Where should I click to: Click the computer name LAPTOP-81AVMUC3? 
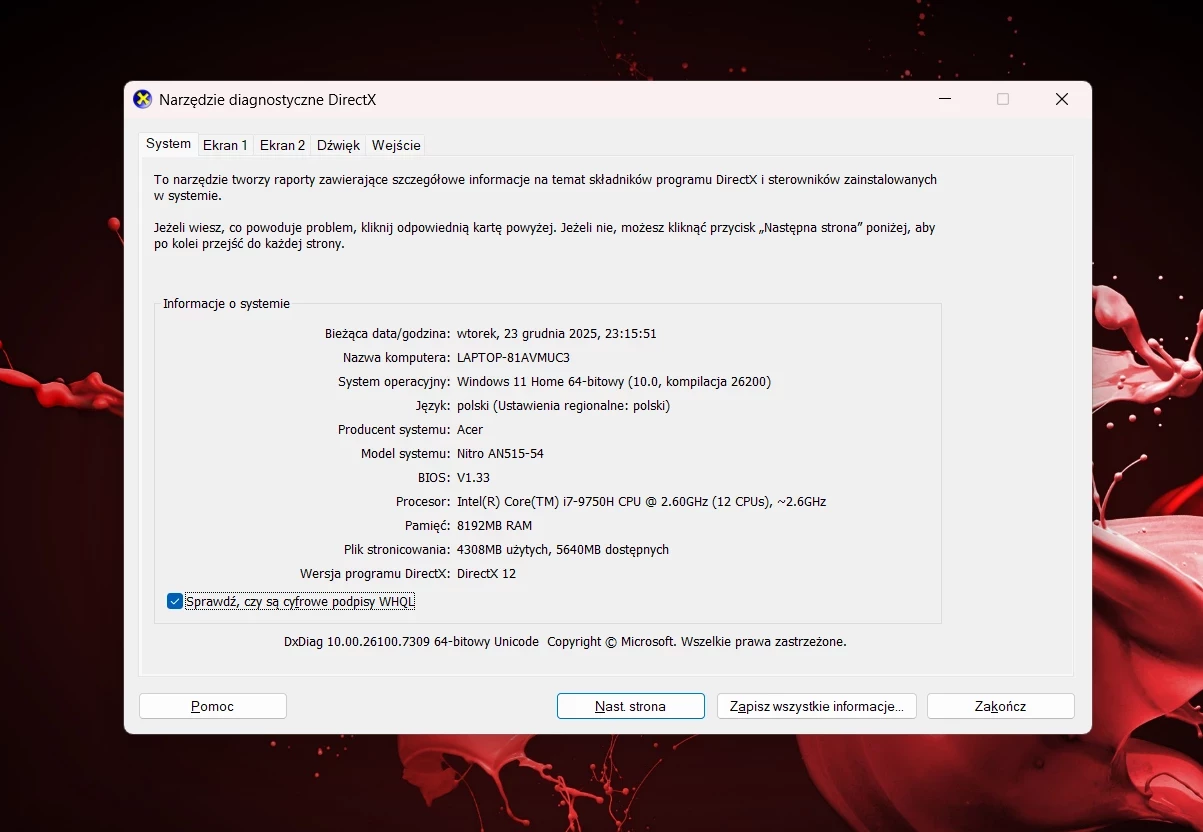coord(513,358)
